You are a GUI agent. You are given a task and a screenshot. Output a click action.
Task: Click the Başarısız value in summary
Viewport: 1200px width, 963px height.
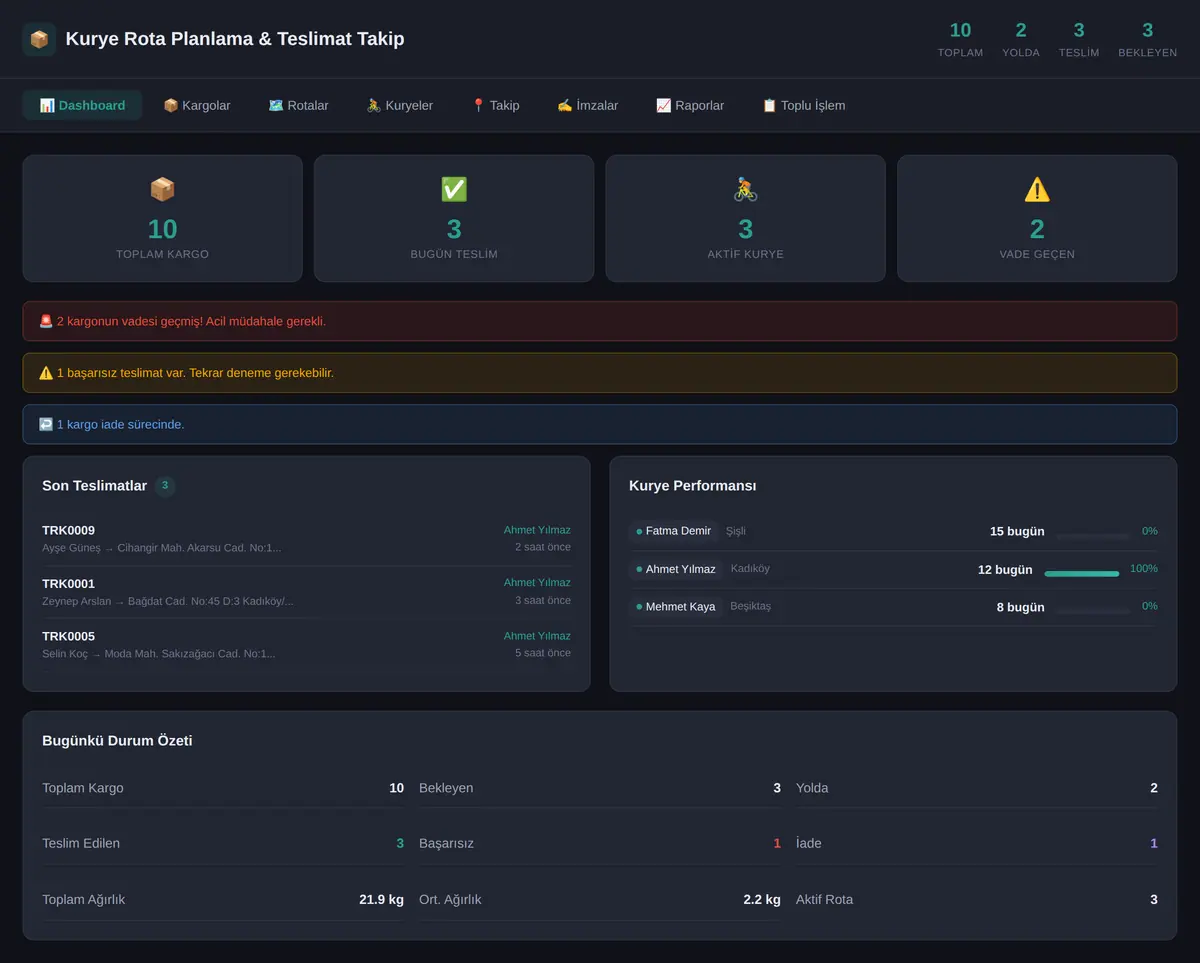pyautogui.click(x=777, y=843)
